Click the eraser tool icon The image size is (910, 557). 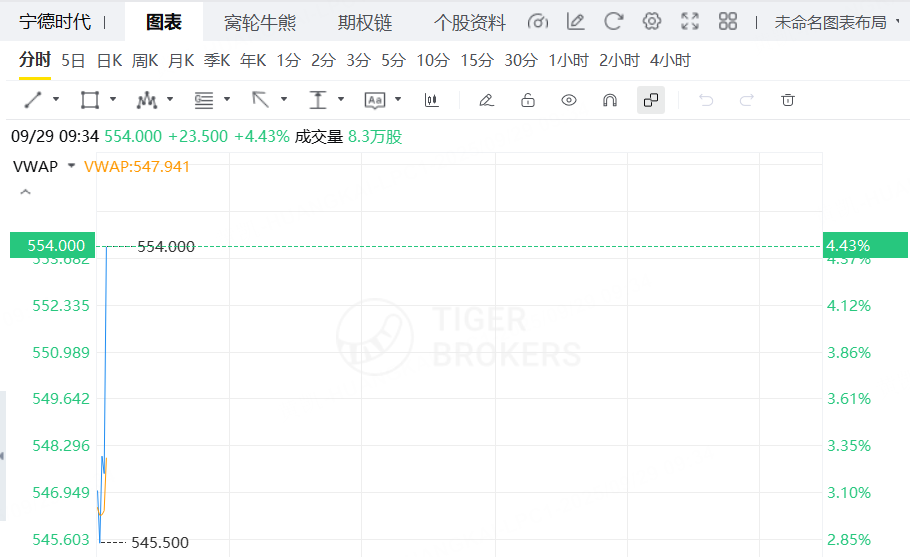pyautogui.click(x=487, y=100)
